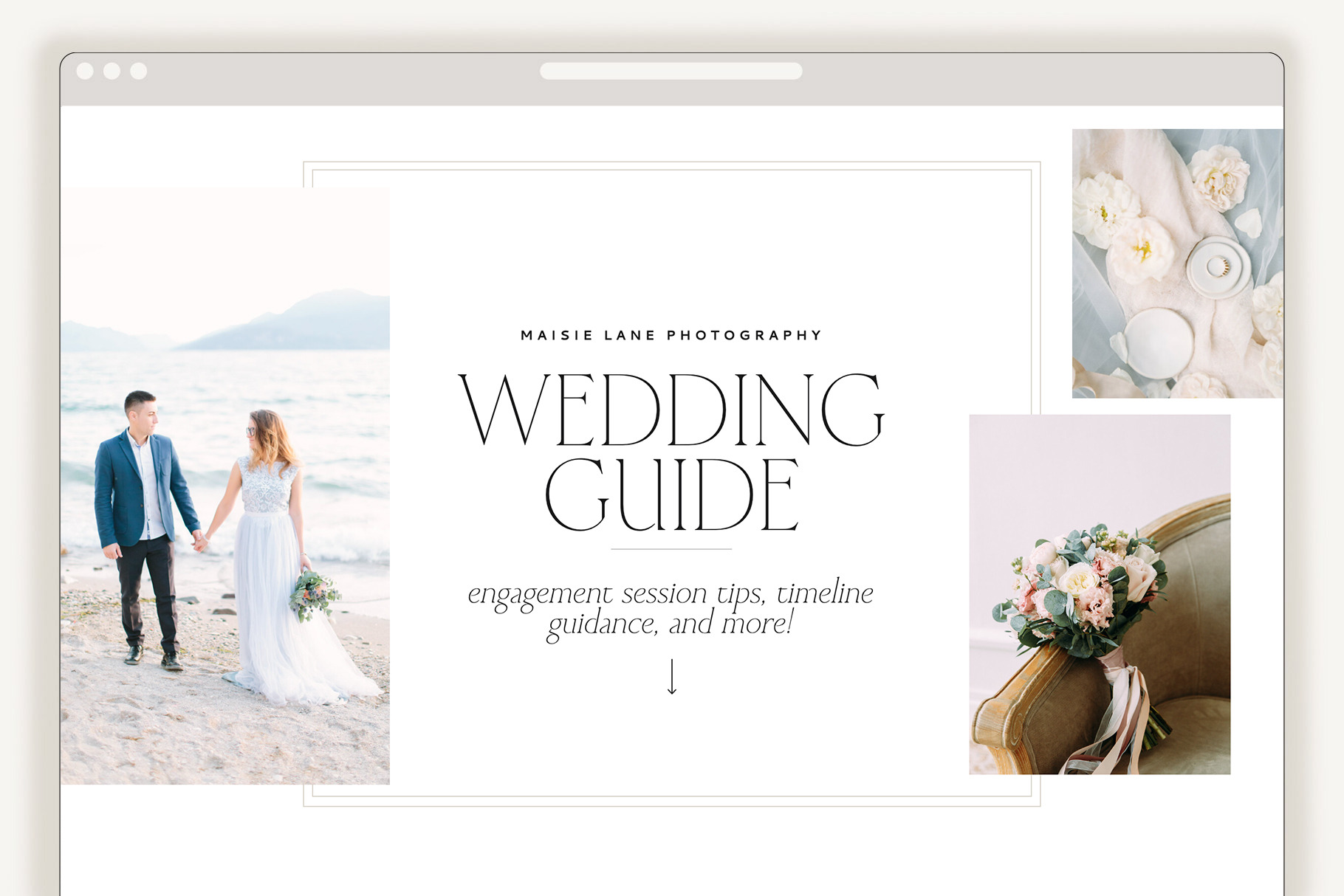Click the word GUIDE in the heading
This screenshot has height=896, width=1344.
(671, 494)
